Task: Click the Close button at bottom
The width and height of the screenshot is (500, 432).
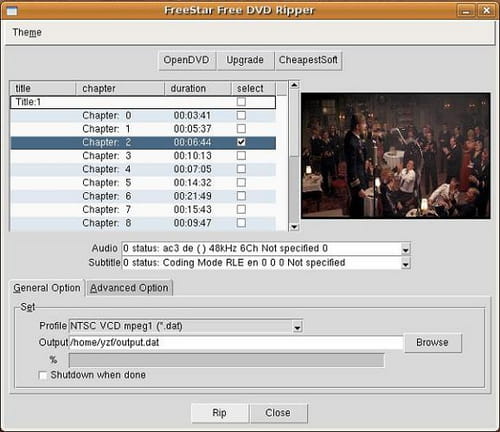Action: [278, 413]
